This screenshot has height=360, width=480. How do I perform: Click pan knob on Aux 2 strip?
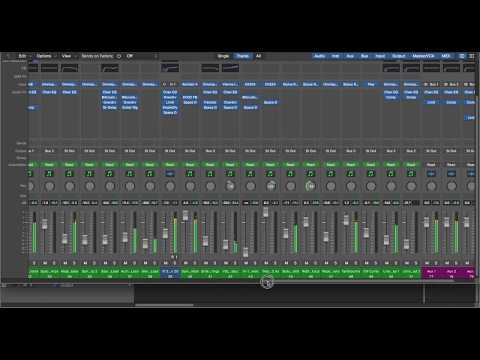pyautogui.click(x=451, y=186)
